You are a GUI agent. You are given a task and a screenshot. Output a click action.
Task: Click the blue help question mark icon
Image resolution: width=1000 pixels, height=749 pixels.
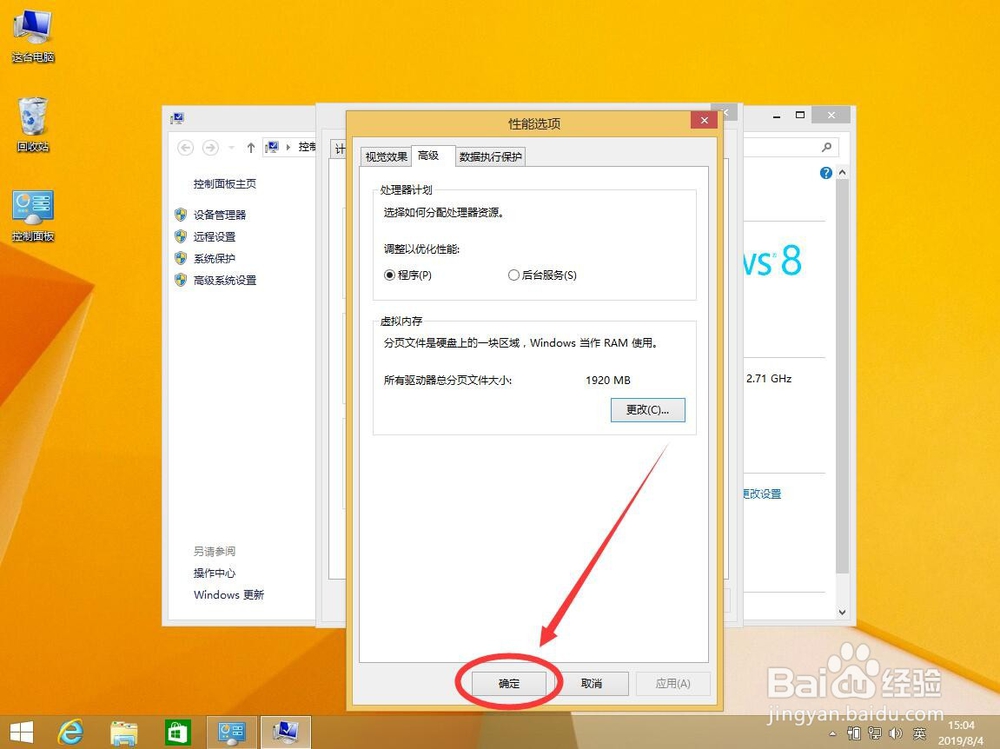pos(825,172)
